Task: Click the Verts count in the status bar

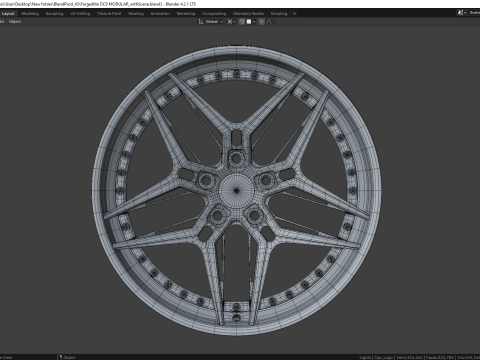Action: point(410,357)
